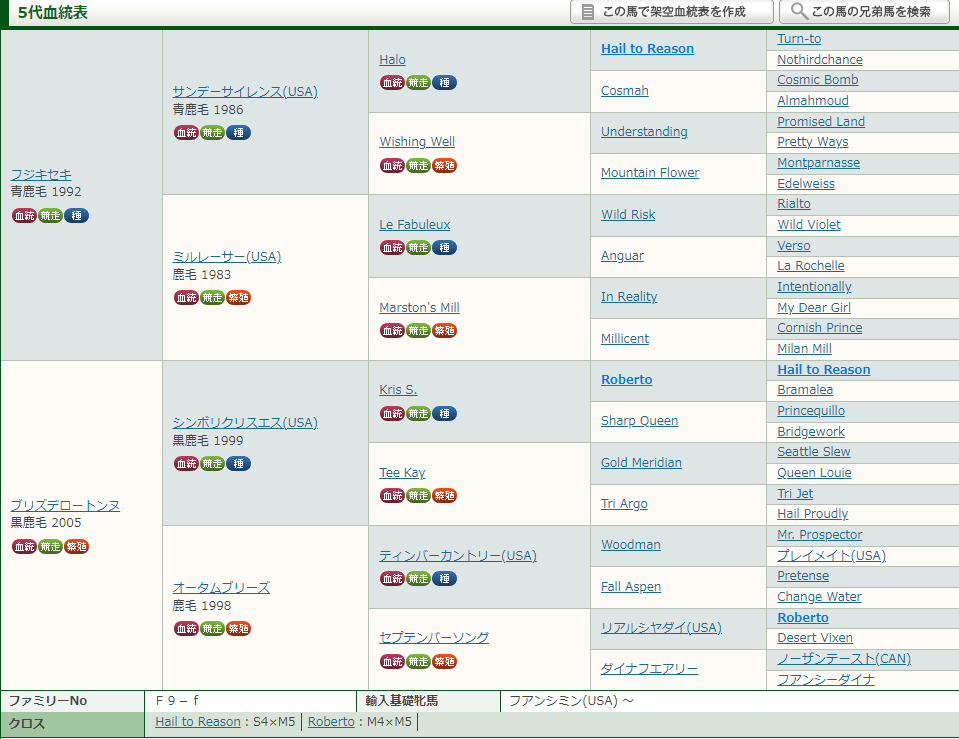Open the オータムブリーズ link
959x739 pixels.
[x=221, y=588]
